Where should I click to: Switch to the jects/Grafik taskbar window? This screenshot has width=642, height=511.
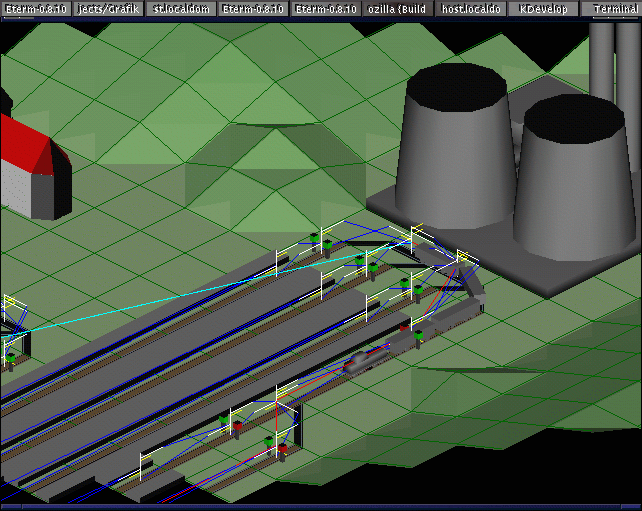pos(109,8)
